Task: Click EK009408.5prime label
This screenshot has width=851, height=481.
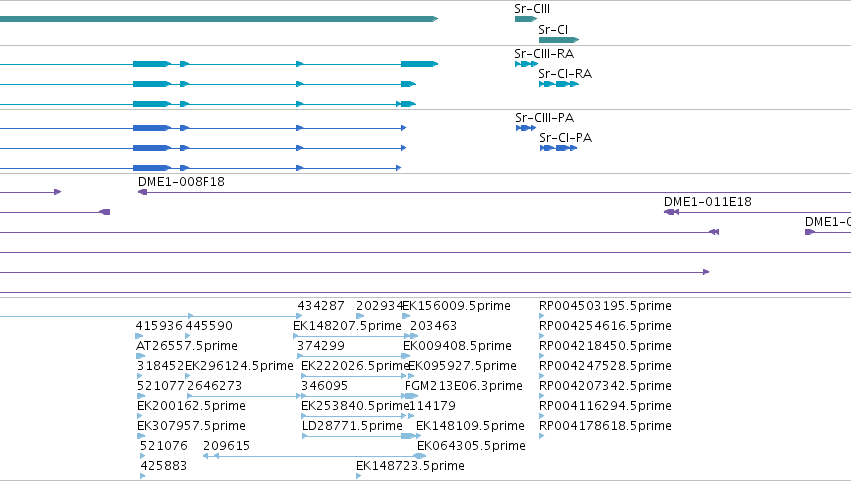Action: [x=458, y=346]
